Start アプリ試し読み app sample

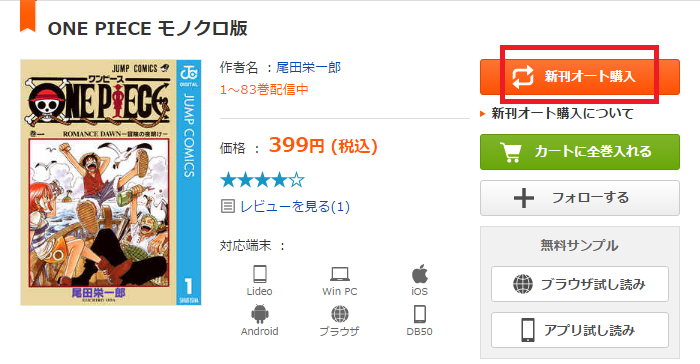(x=579, y=330)
